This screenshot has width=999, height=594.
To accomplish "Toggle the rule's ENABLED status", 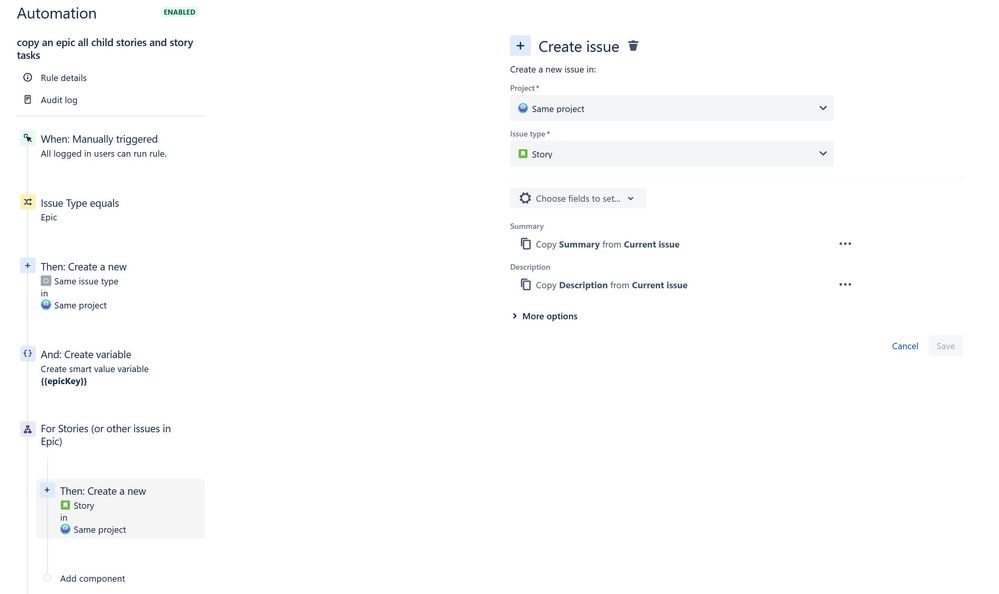I will tap(180, 12).
